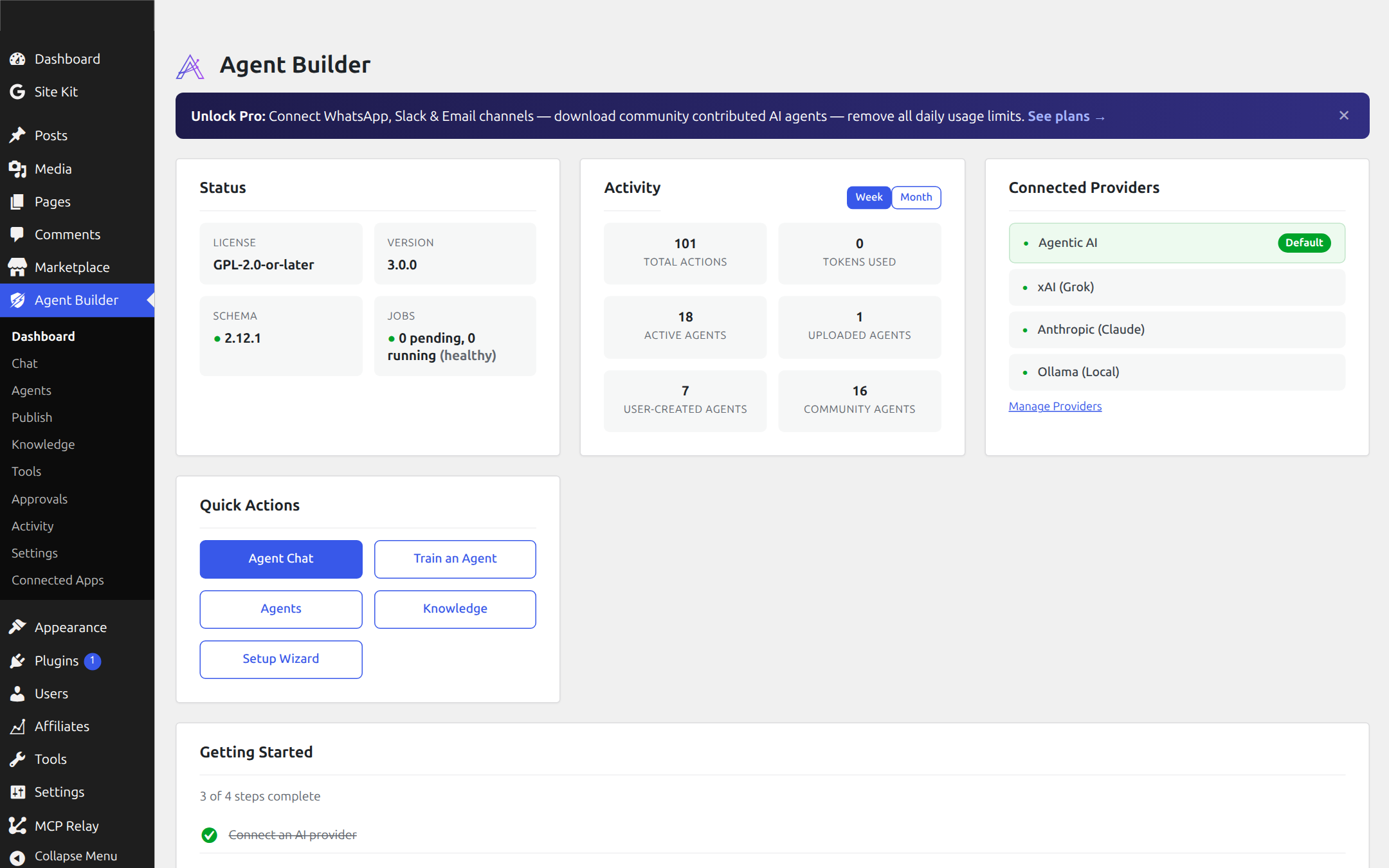
Task: Select the Agentic AI default provider
Action: point(1177,243)
